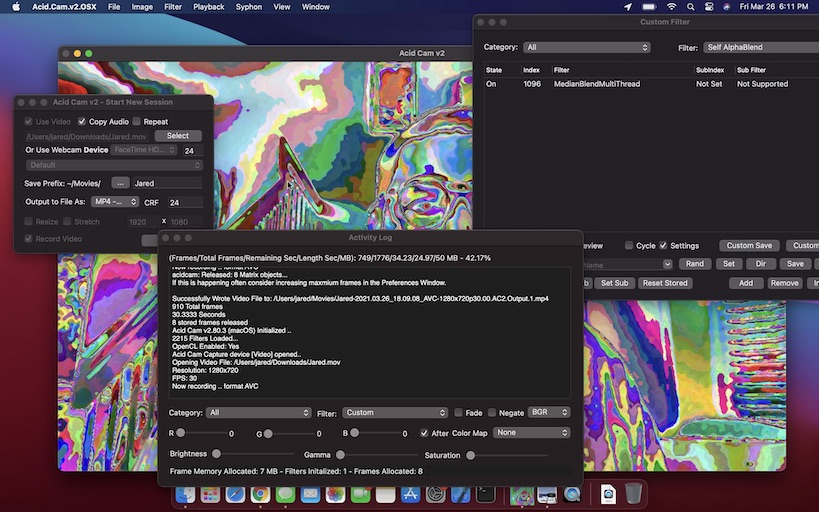The image size is (819, 512).
Task: Toggle Copy Audio checkbox
Action: pos(82,121)
